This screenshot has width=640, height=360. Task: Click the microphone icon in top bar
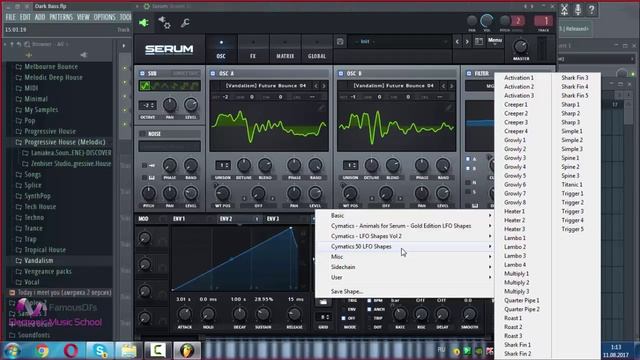coord(578,9)
